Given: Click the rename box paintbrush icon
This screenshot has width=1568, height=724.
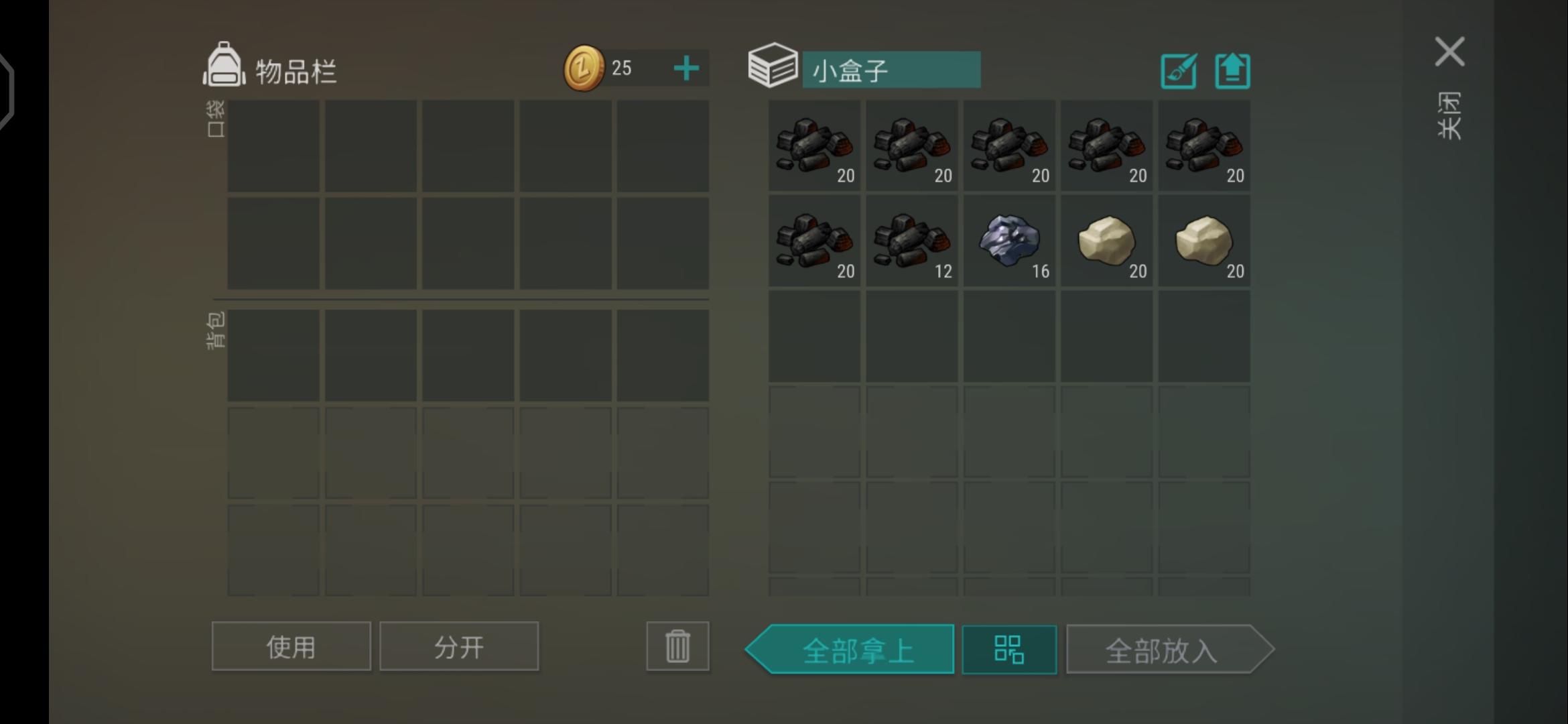Looking at the screenshot, I should click(1179, 71).
